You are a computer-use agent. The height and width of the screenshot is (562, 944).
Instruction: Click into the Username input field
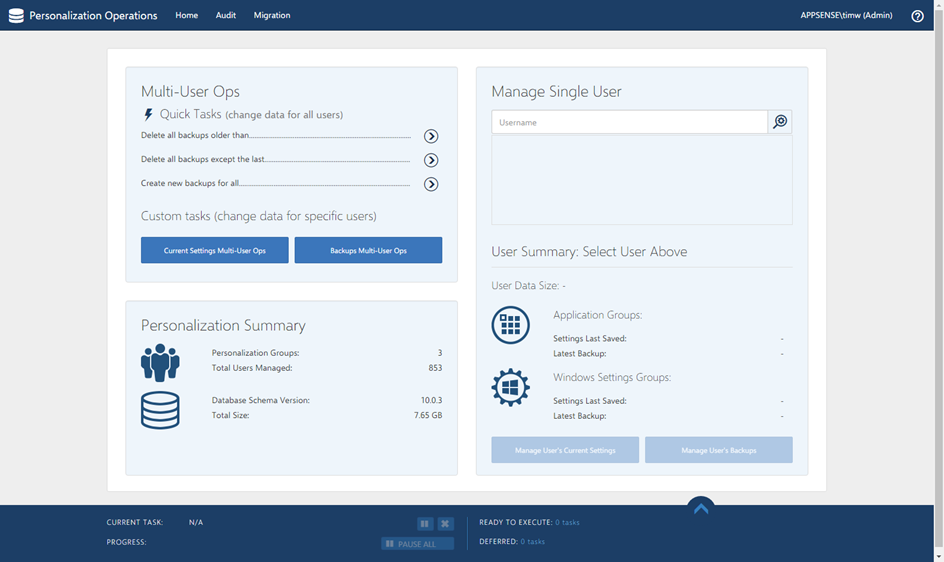pyautogui.click(x=630, y=122)
